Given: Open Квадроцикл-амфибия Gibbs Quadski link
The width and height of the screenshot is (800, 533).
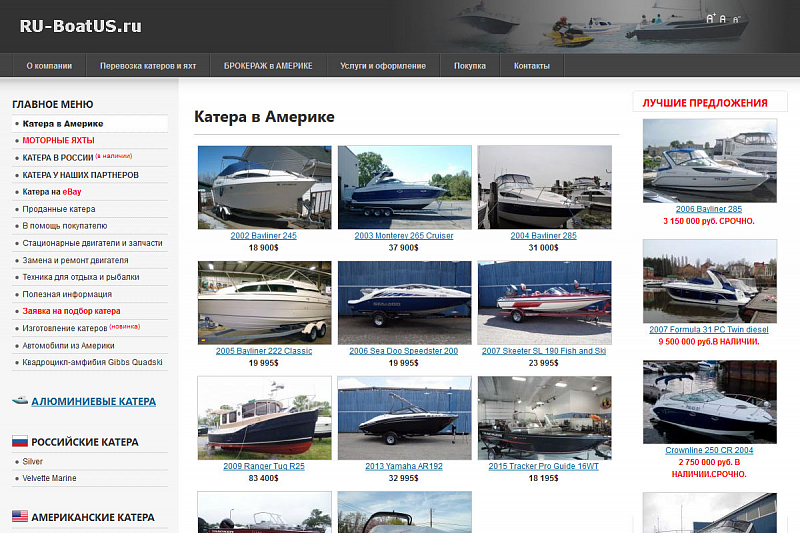Looking at the screenshot, I should (x=92, y=362).
